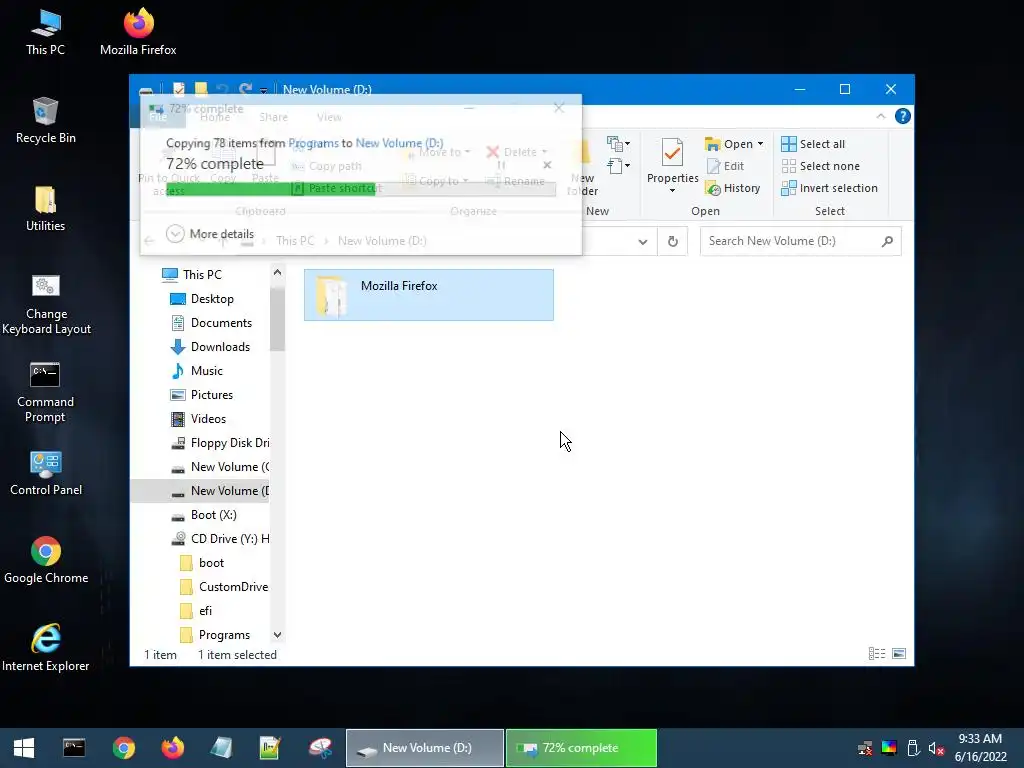Open the efi folder in tree
This screenshot has height=768, width=1024.
(195, 611)
